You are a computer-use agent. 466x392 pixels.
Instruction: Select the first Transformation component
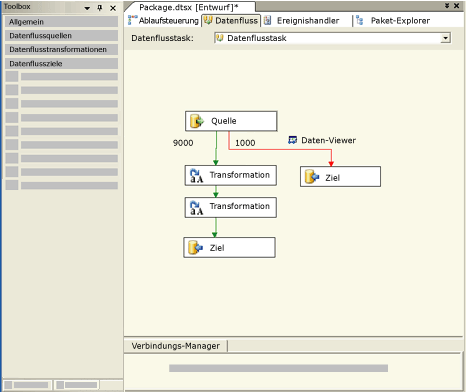[231, 175]
